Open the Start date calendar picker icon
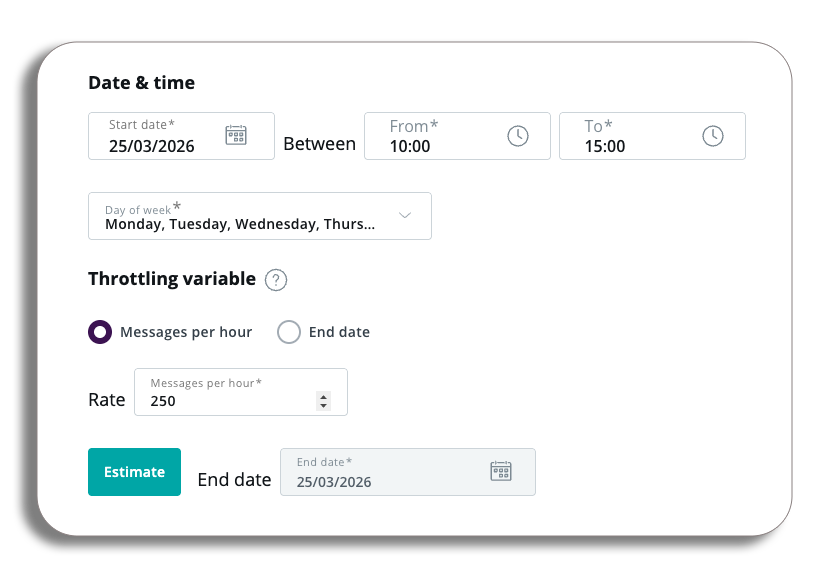Image resolution: width=832 pixels, height=575 pixels. [x=236, y=135]
